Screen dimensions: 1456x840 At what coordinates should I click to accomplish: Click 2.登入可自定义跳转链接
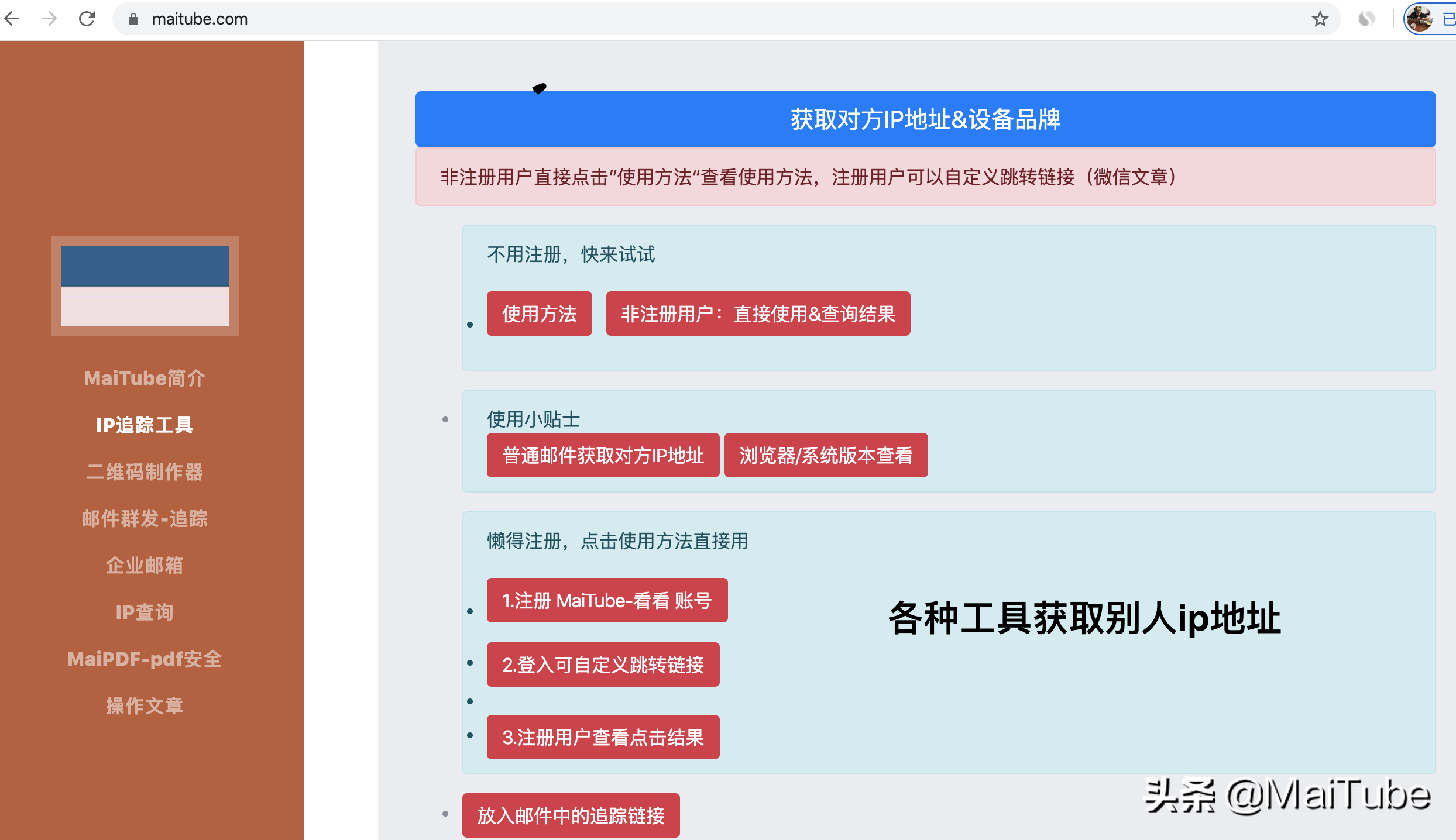pyautogui.click(x=603, y=665)
